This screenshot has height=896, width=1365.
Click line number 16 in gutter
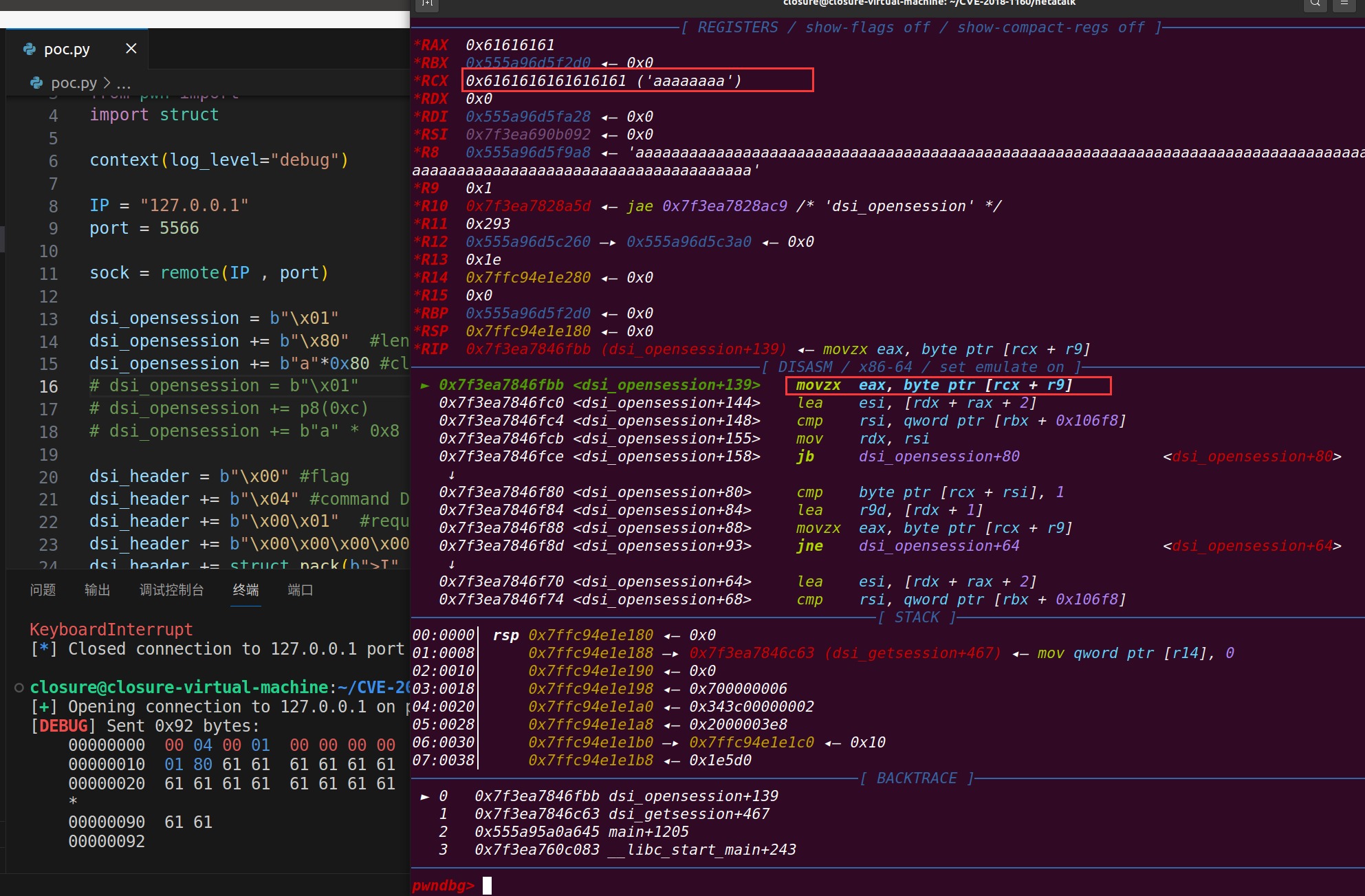coord(48,386)
